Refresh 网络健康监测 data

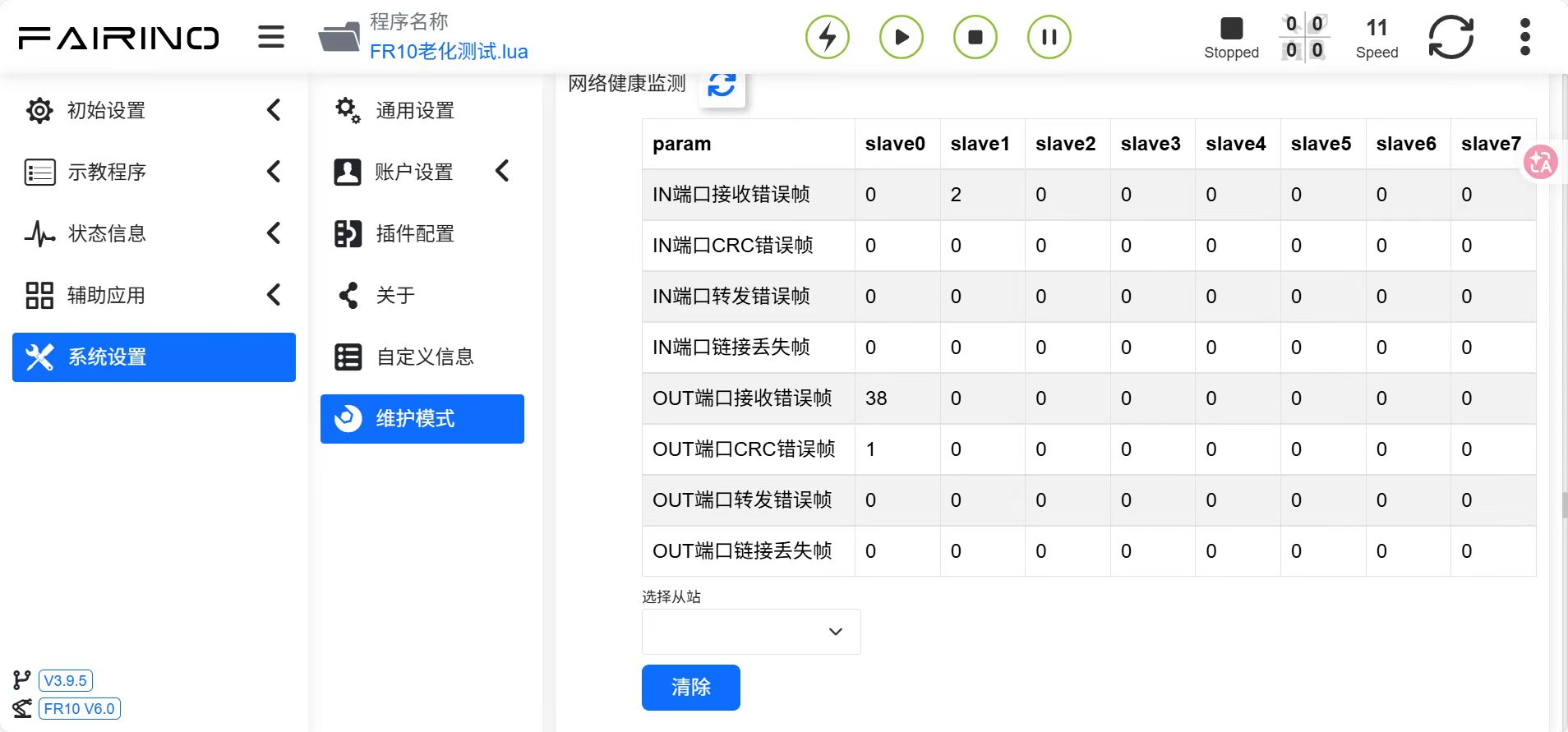point(722,84)
